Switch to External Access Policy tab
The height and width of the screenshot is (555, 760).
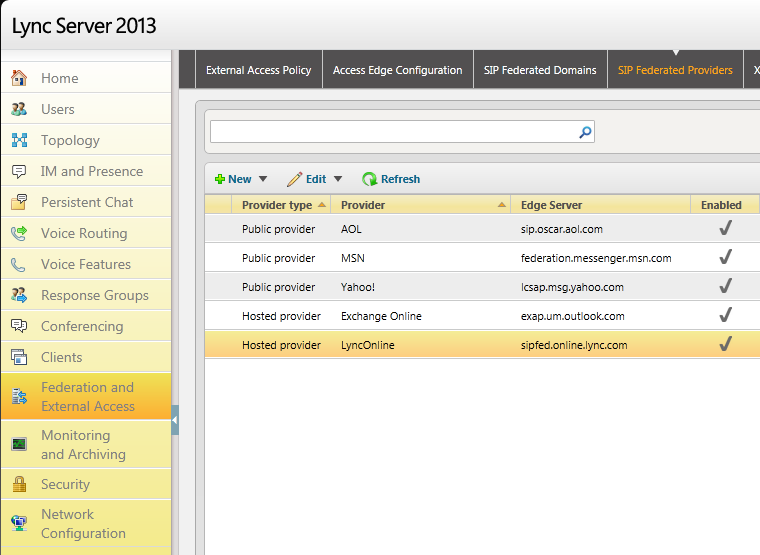[x=258, y=70]
